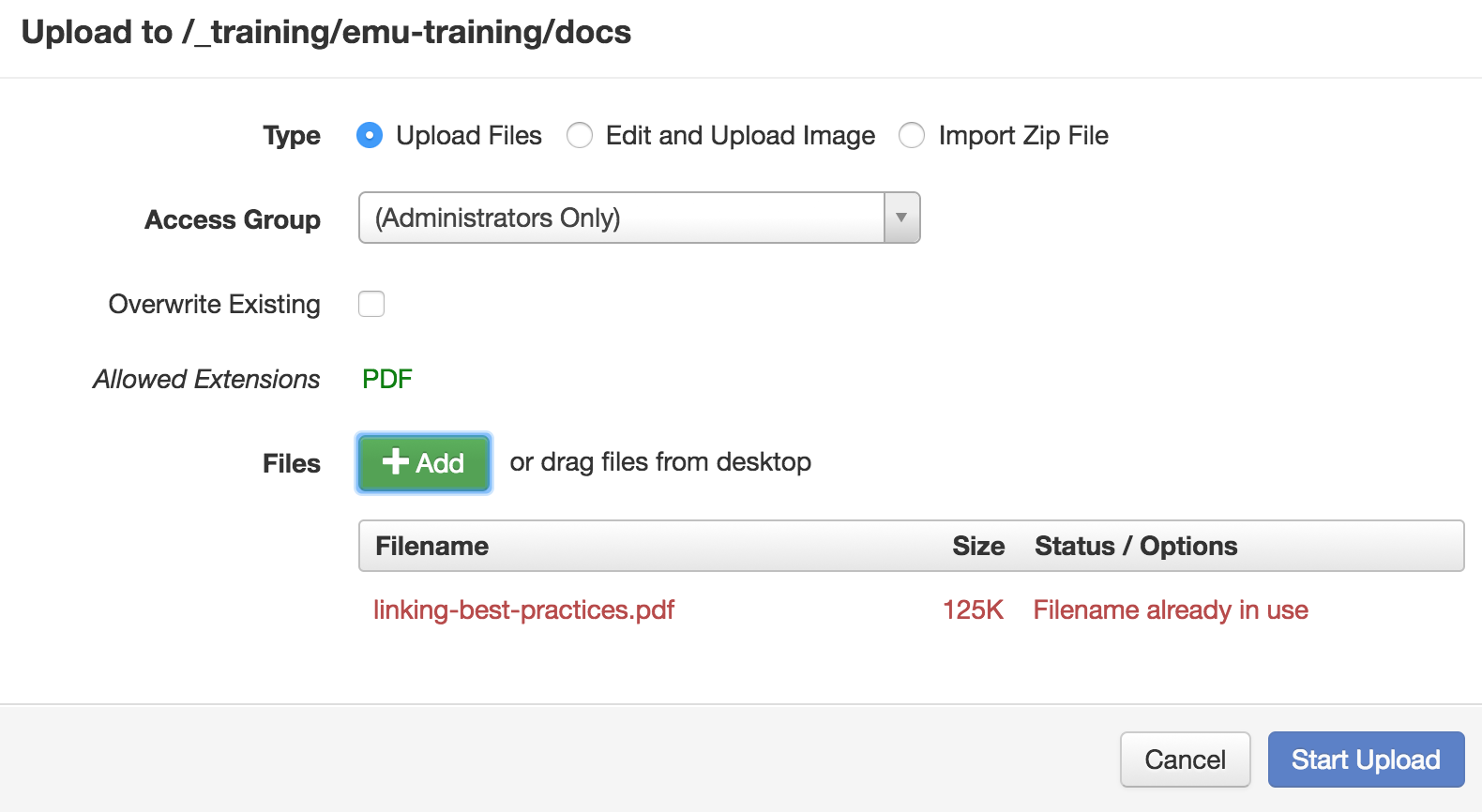This screenshot has width=1482, height=812.
Task: Click the green Add files button
Action: [424, 462]
